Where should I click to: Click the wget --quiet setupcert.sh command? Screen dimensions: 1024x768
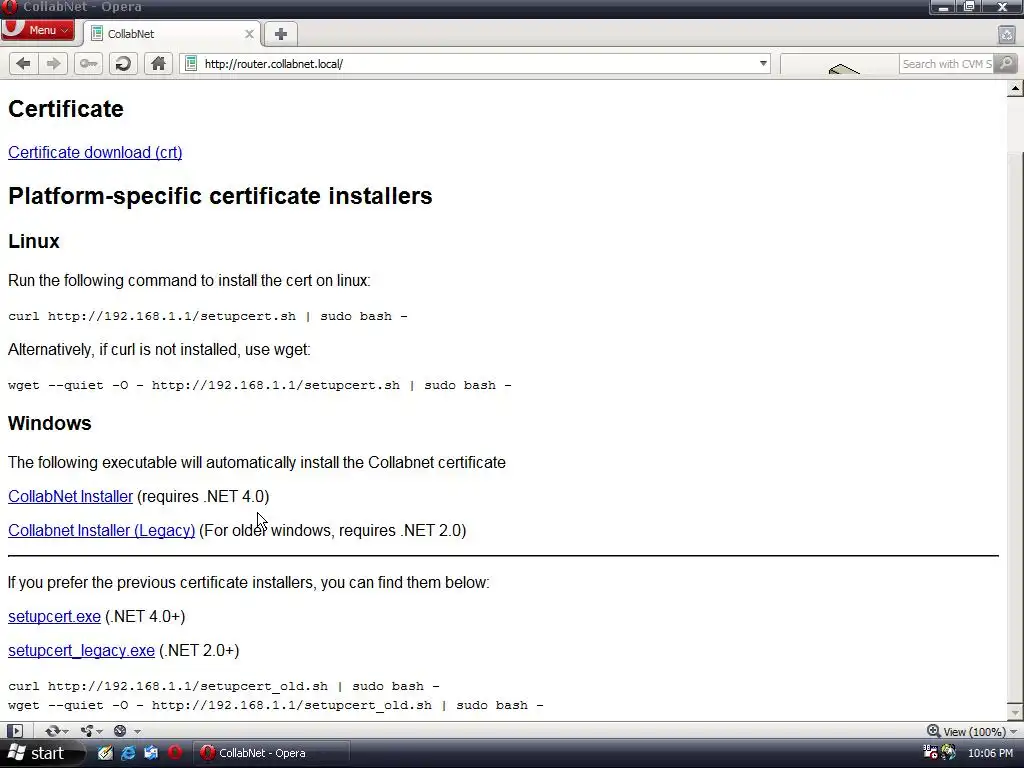[260, 385]
